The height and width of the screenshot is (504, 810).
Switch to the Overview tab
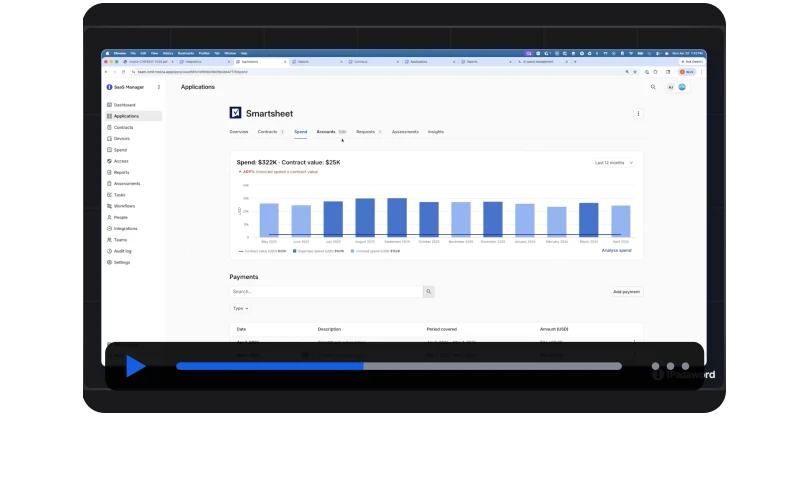click(239, 132)
